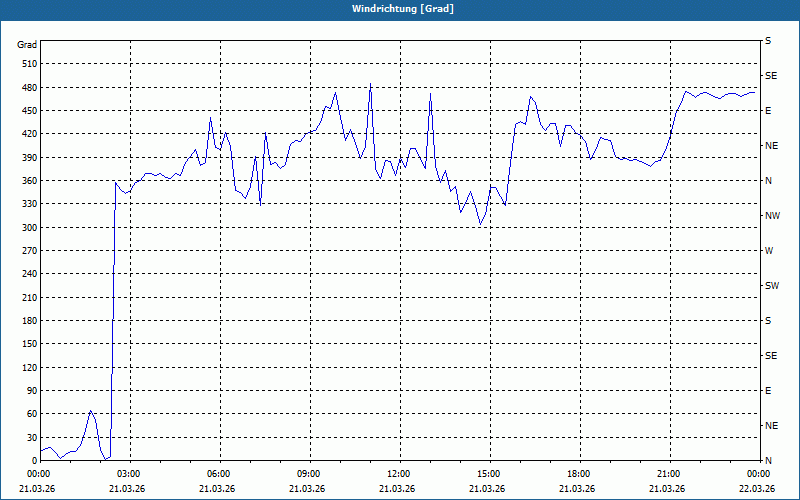
Task: Click the Windrichtung [Grad] title bar
Action: coord(400,9)
